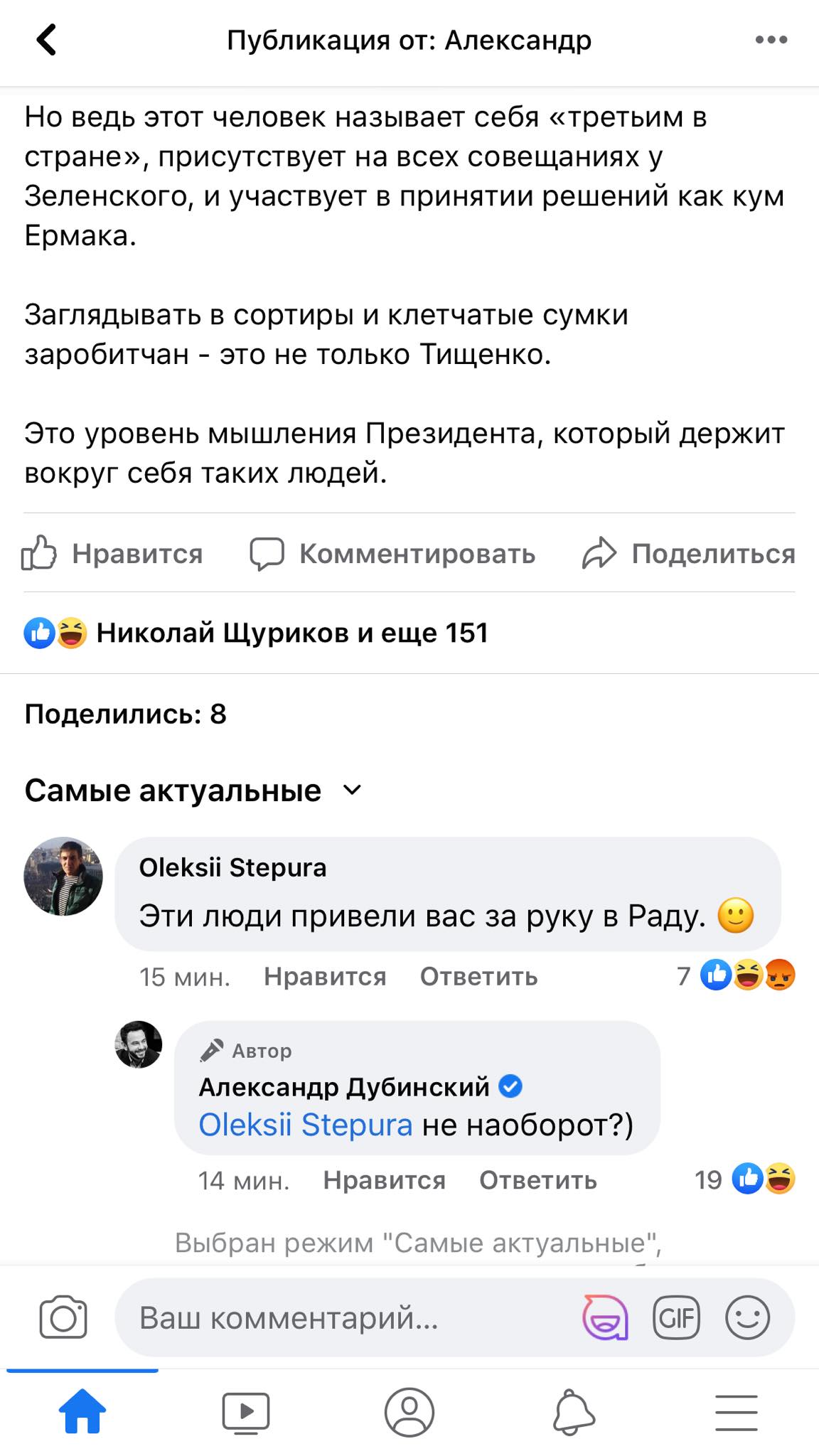Open the Notifications bell tab
This screenshot has width=819, height=1456.
point(573,1412)
